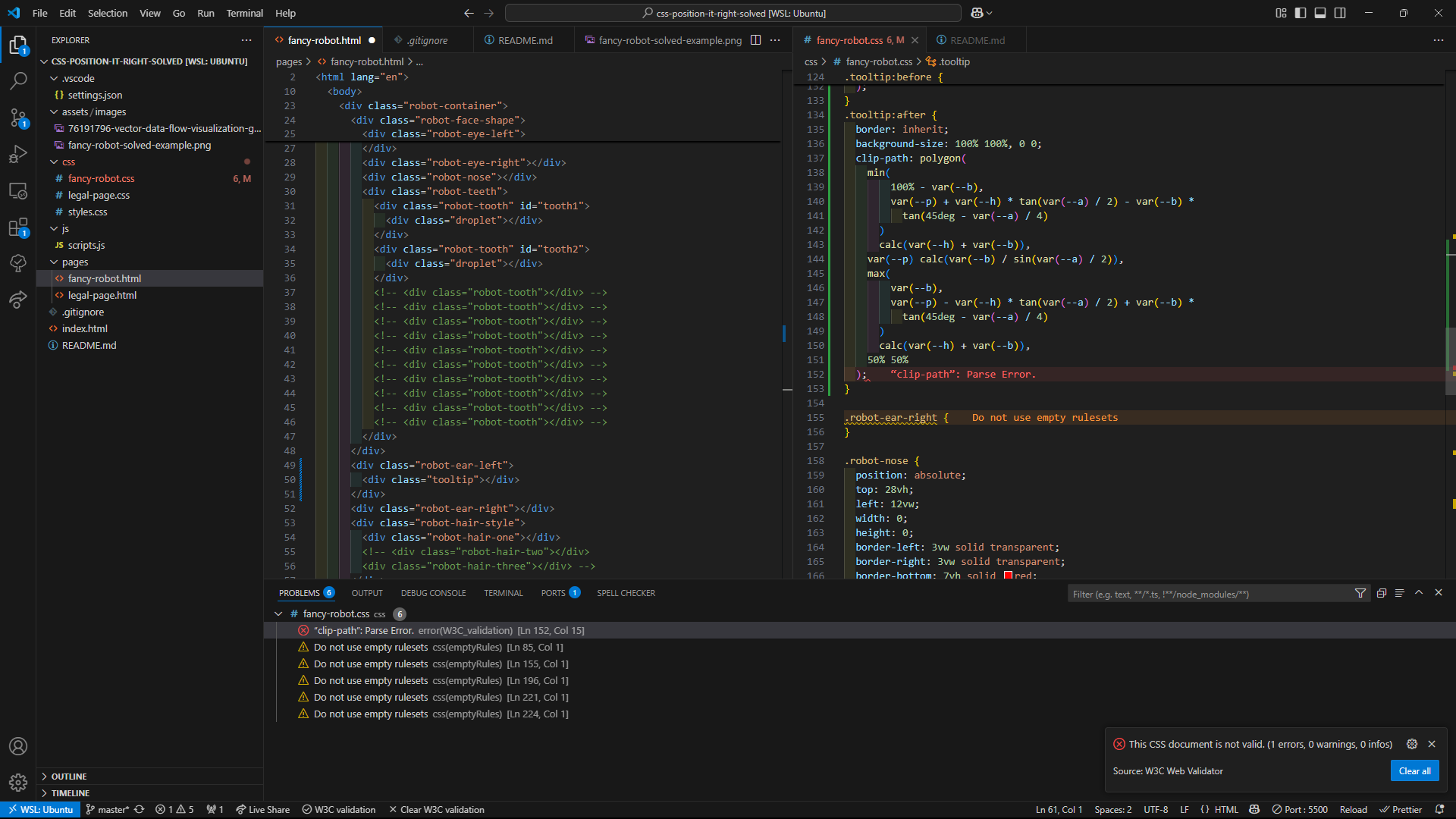Click the master branch indicator
This screenshot has height=819, width=1456.
pos(108,810)
